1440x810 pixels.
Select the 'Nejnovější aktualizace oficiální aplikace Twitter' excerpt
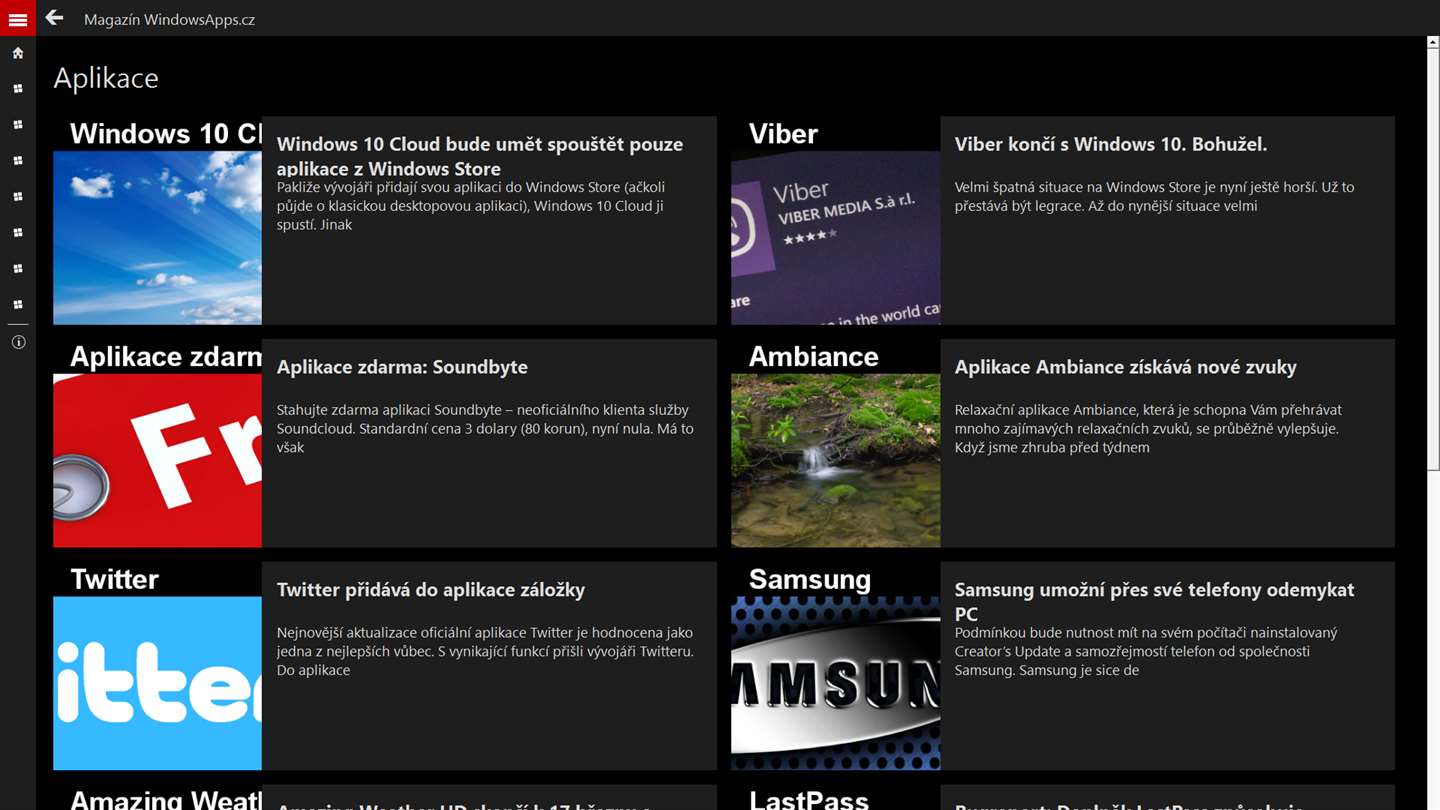(x=485, y=651)
